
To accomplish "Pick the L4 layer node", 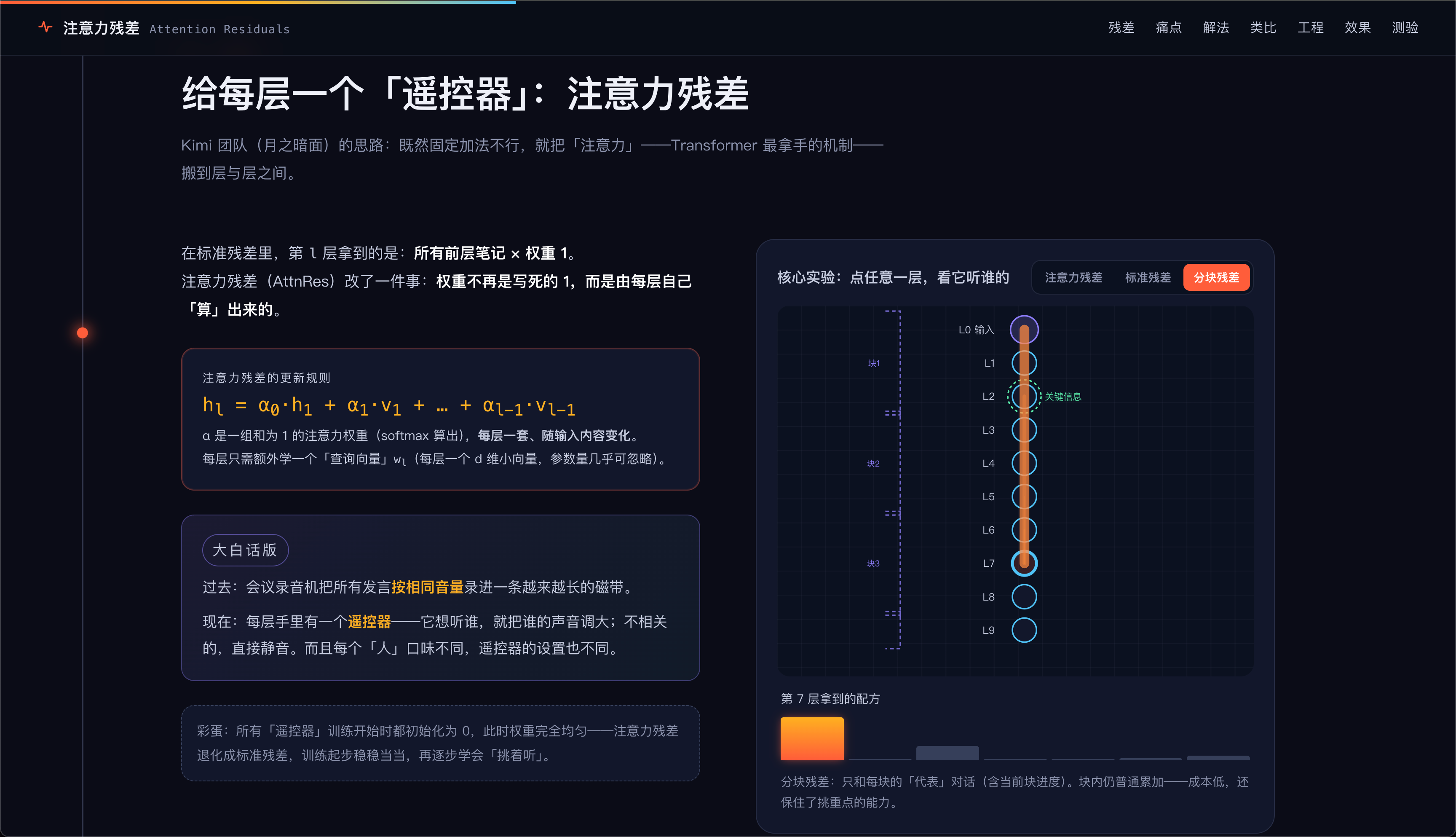I will click(1024, 463).
